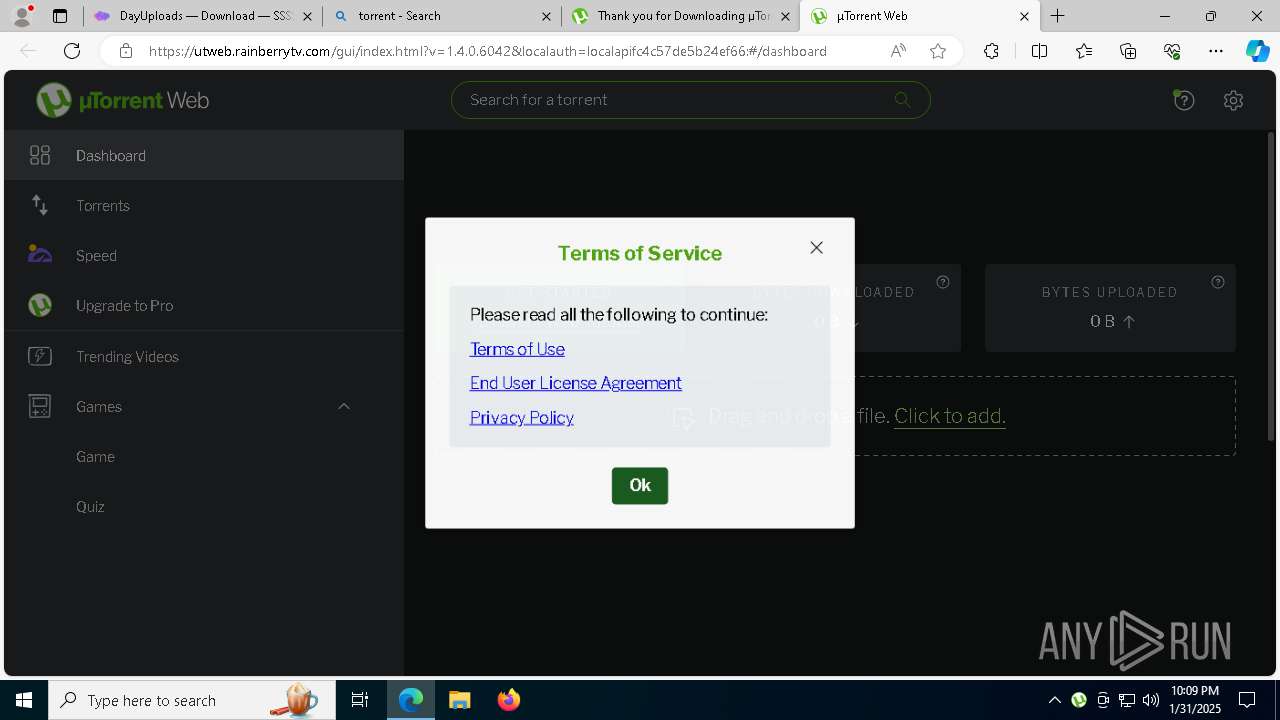Open the Game item under Games

coord(95,456)
